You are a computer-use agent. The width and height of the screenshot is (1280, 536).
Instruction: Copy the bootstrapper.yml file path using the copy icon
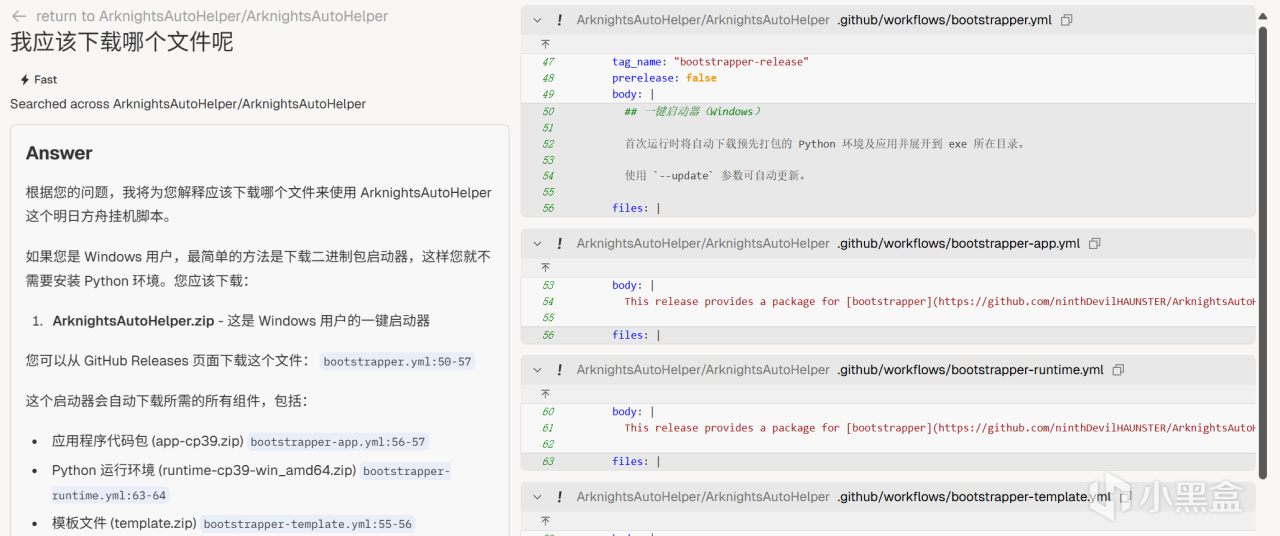tap(1067, 20)
